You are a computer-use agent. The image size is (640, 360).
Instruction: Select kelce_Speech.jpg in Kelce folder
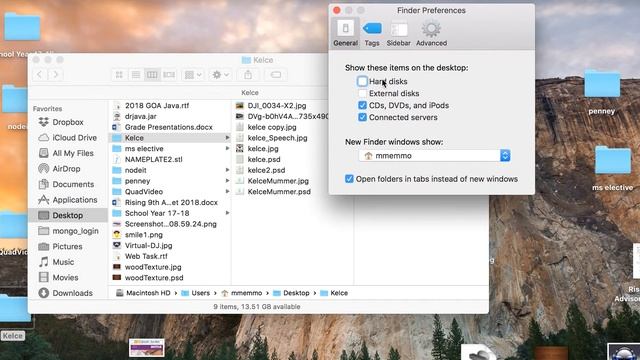click(x=277, y=138)
